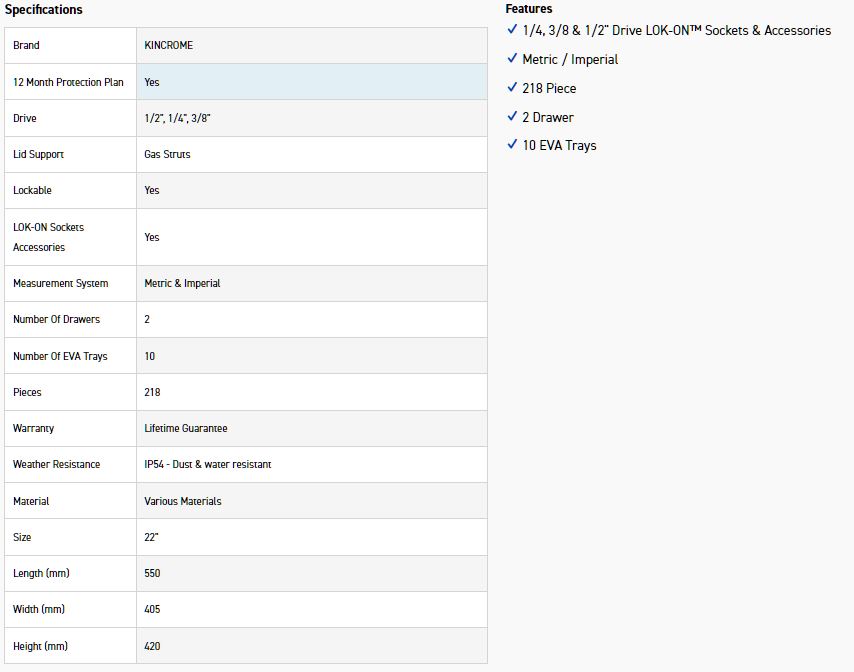Click the Lifetime Guarantee warranty value

(x=186, y=428)
